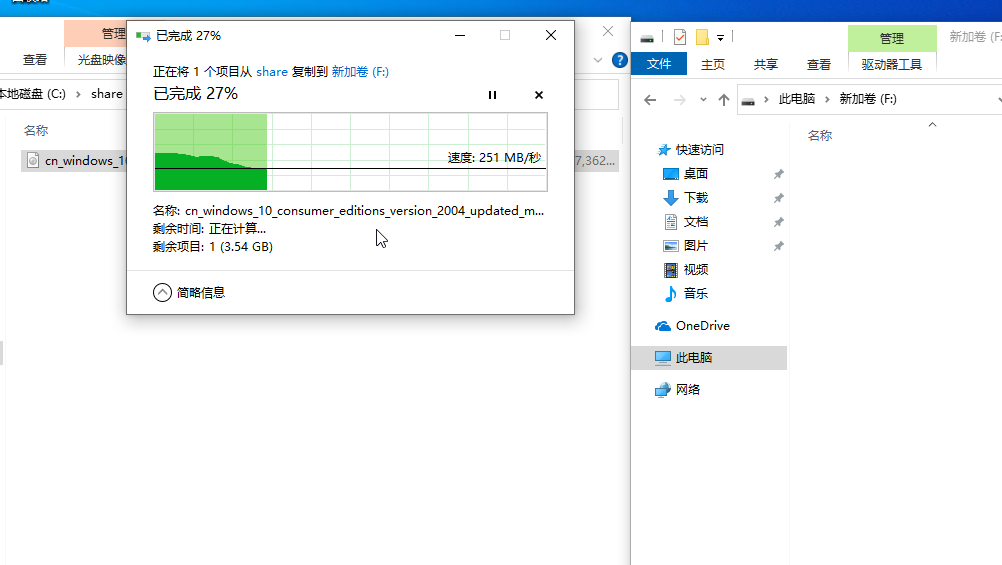The width and height of the screenshot is (1002, 565).
Task: Select 下载 in quick access
Action: 696,198
